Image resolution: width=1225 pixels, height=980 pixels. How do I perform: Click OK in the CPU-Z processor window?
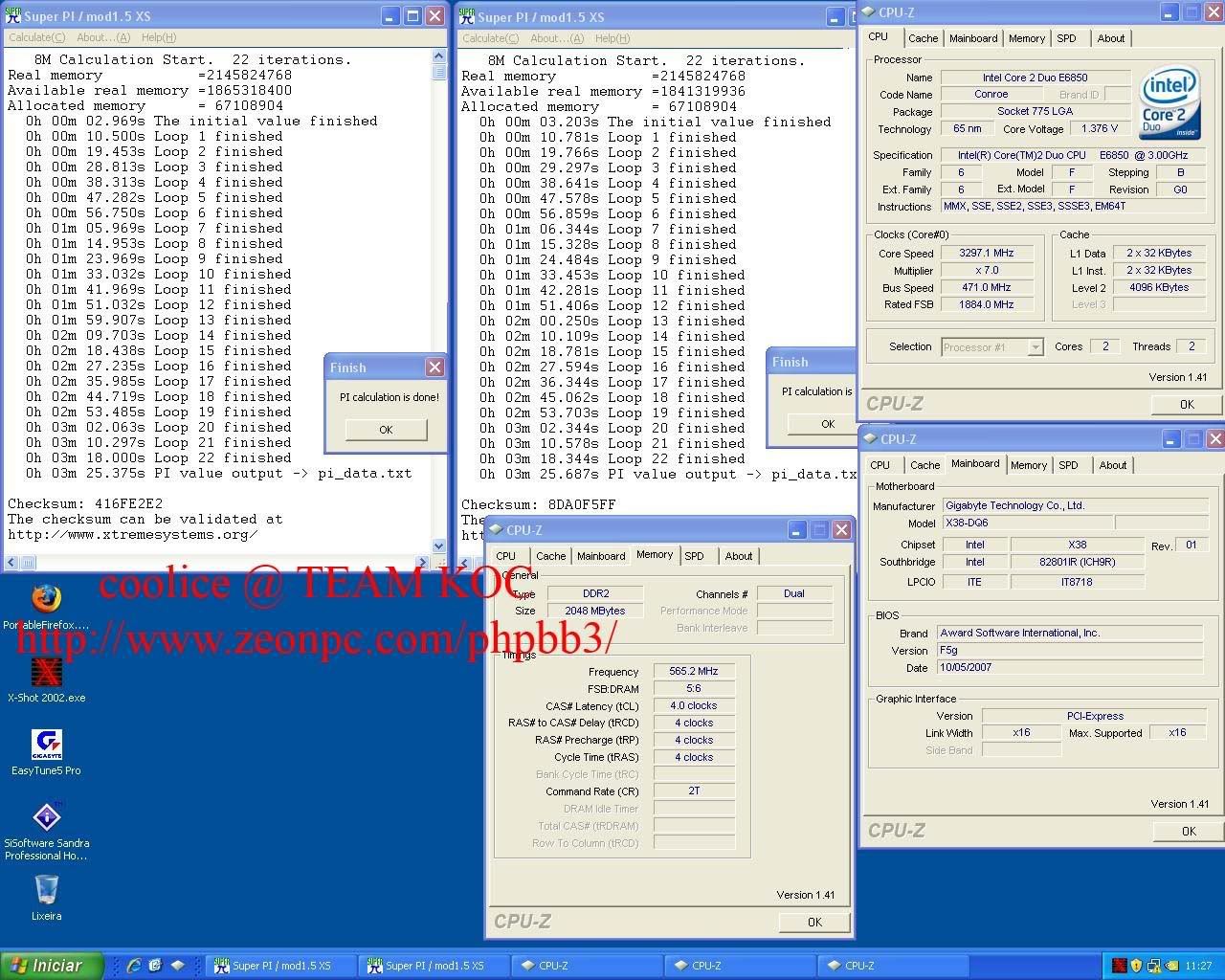pos(1187,404)
